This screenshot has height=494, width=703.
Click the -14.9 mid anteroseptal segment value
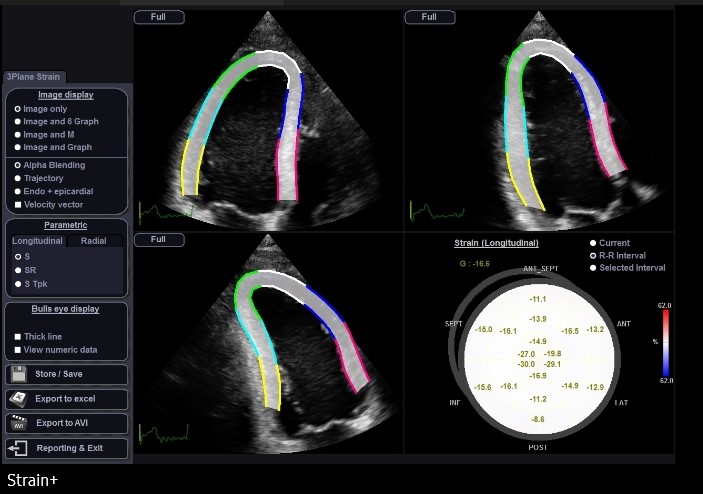click(538, 342)
